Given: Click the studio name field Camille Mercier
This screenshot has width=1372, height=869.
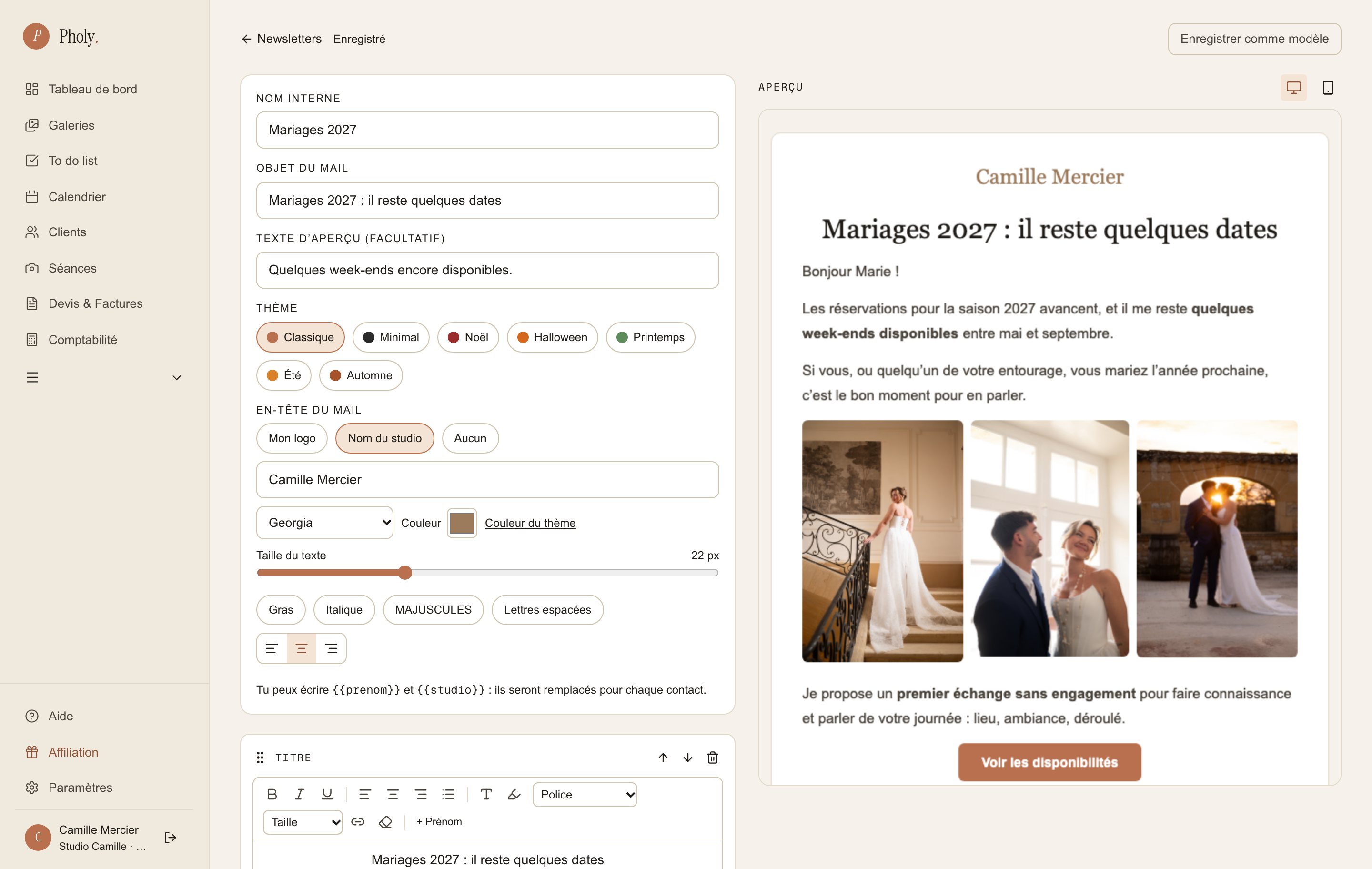Looking at the screenshot, I should point(487,480).
